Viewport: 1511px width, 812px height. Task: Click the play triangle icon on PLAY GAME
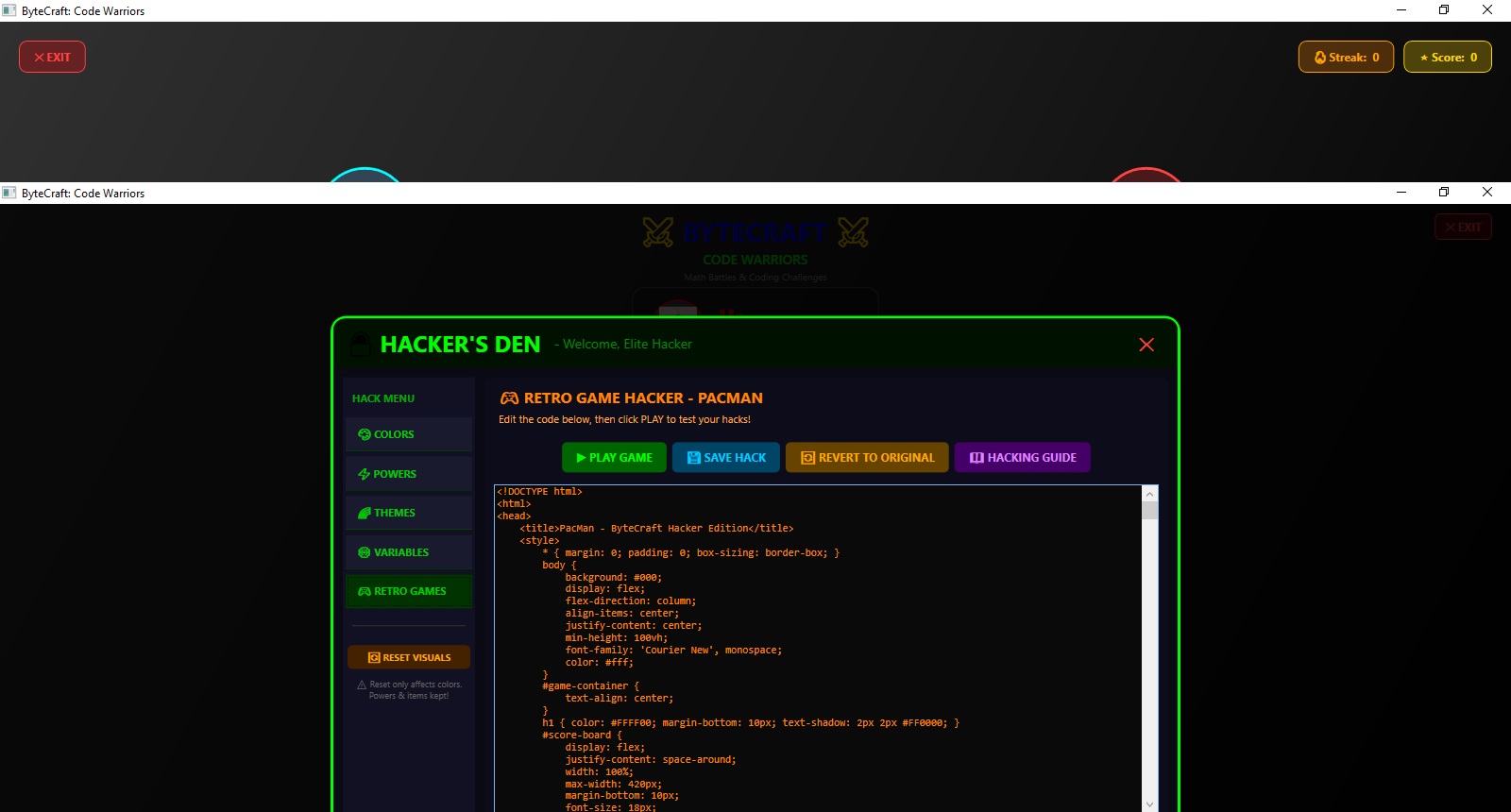pyautogui.click(x=581, y=458)
